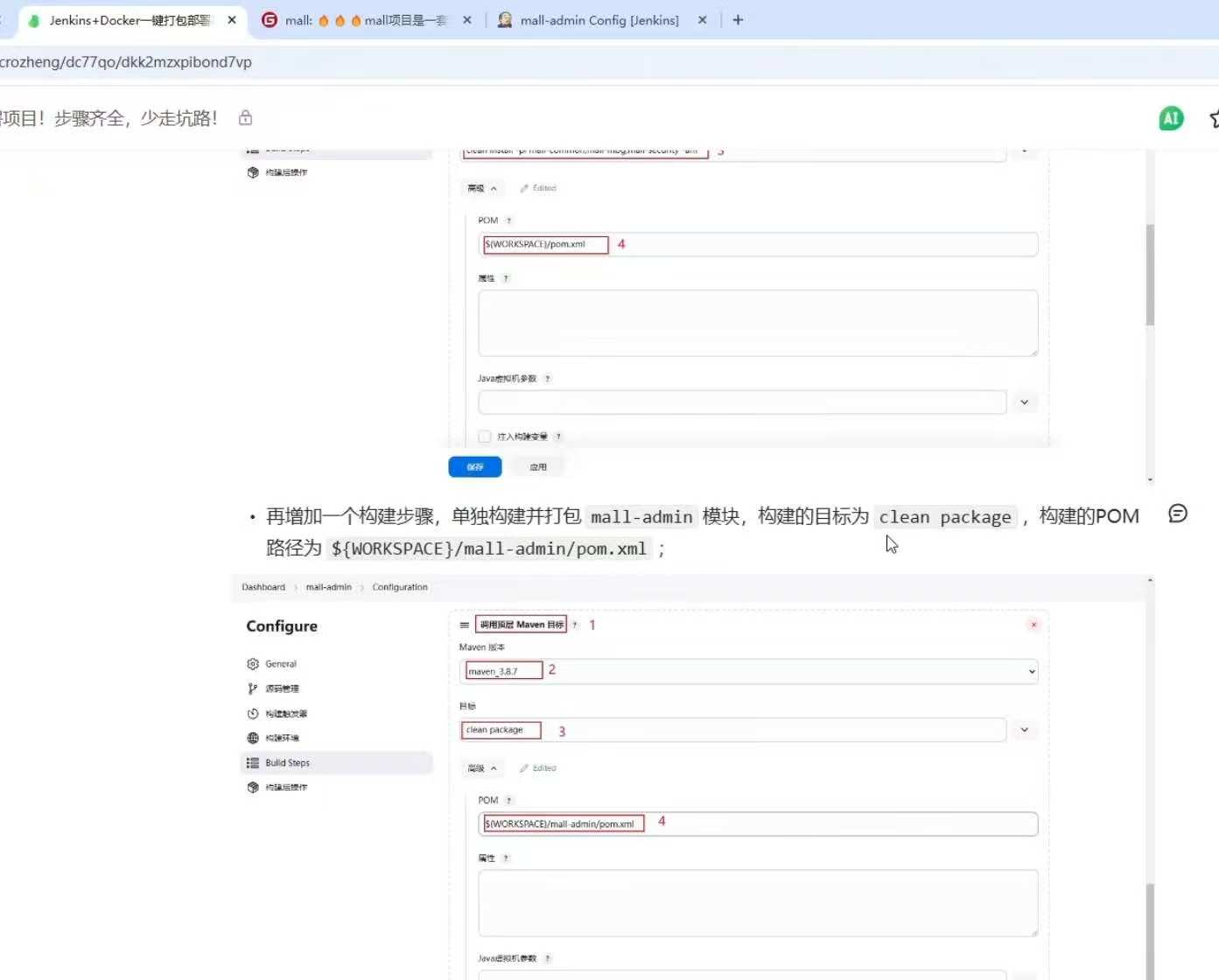The image size is (1219, 980).
Task: Click POM help icon in first Jenkins screenshot
Action: click(508, 220)
